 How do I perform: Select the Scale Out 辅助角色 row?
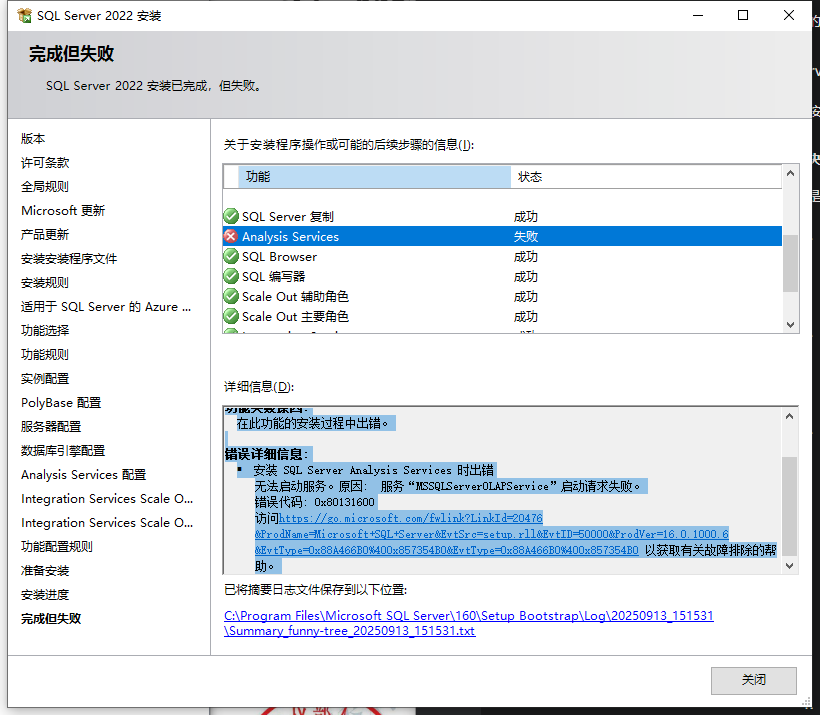tap(502, 297)
